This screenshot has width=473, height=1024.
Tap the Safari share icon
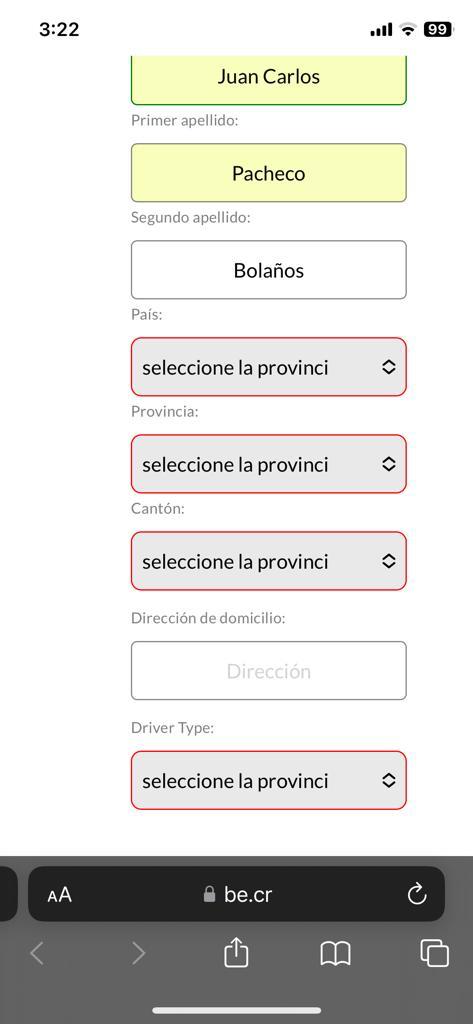(x=236, y=952)
